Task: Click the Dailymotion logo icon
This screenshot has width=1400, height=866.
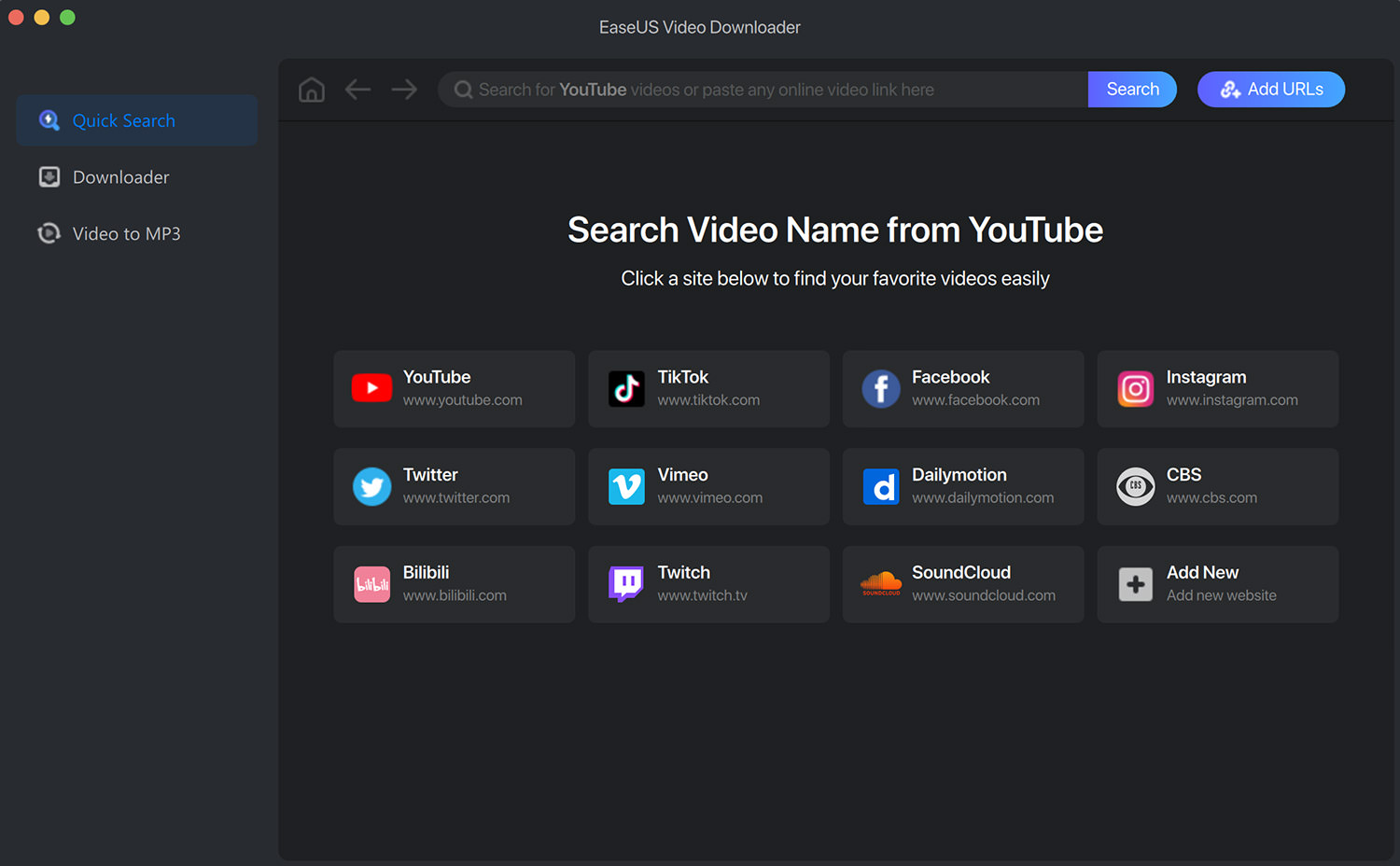Action: pyautogui.click(x=881, y=486)
